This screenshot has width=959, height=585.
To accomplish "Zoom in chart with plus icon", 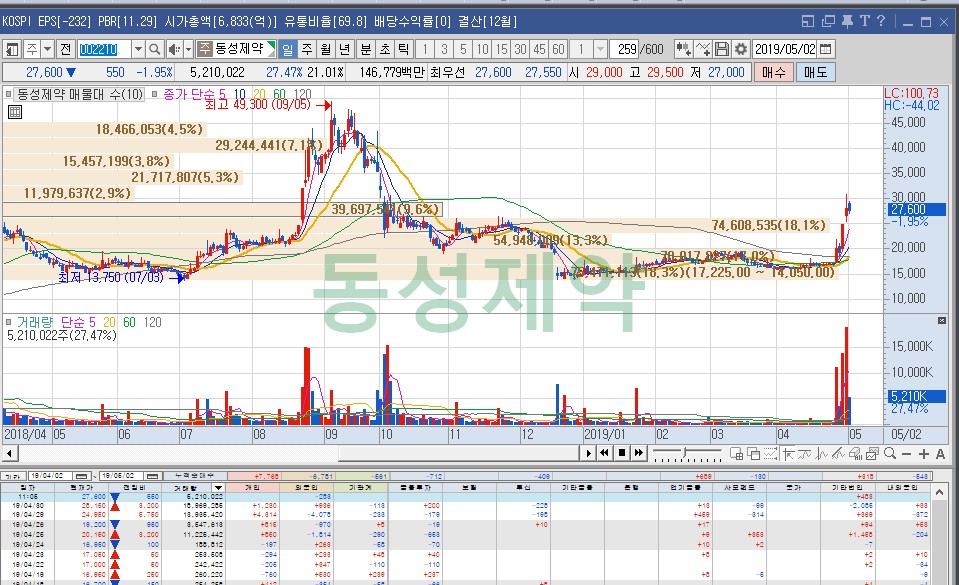I will coord(924,453).
